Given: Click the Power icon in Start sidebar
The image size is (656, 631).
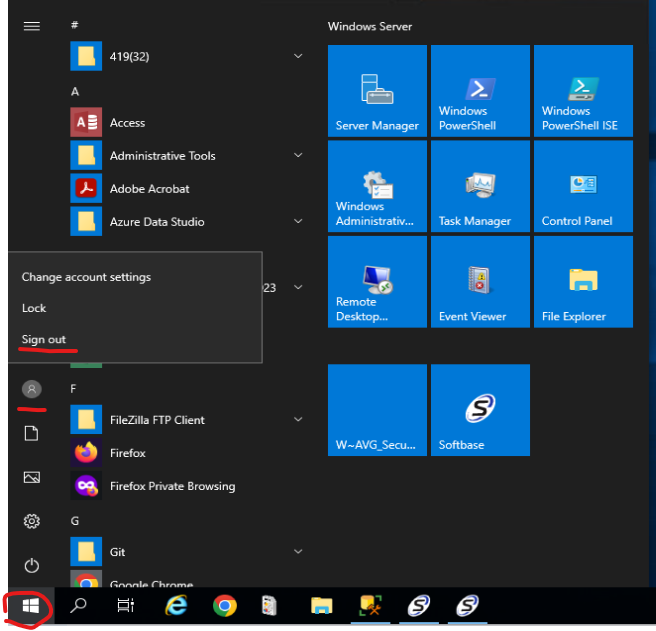Looking at the screenshot, I should (x=32, y=566).
